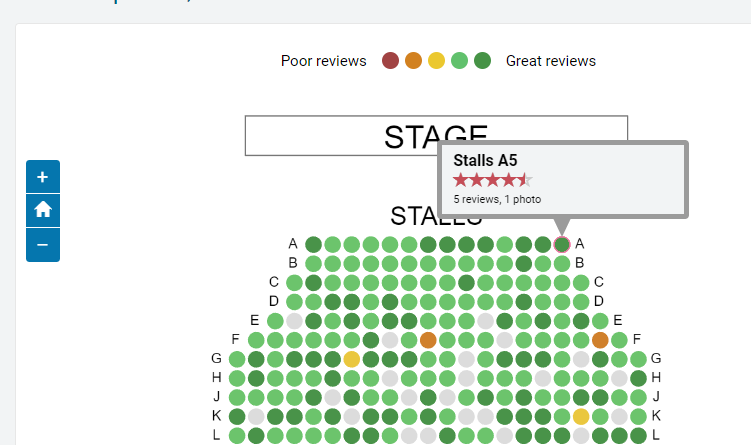
Task: Select seat beside the right H row label
Action: click(x=638, y=378)
